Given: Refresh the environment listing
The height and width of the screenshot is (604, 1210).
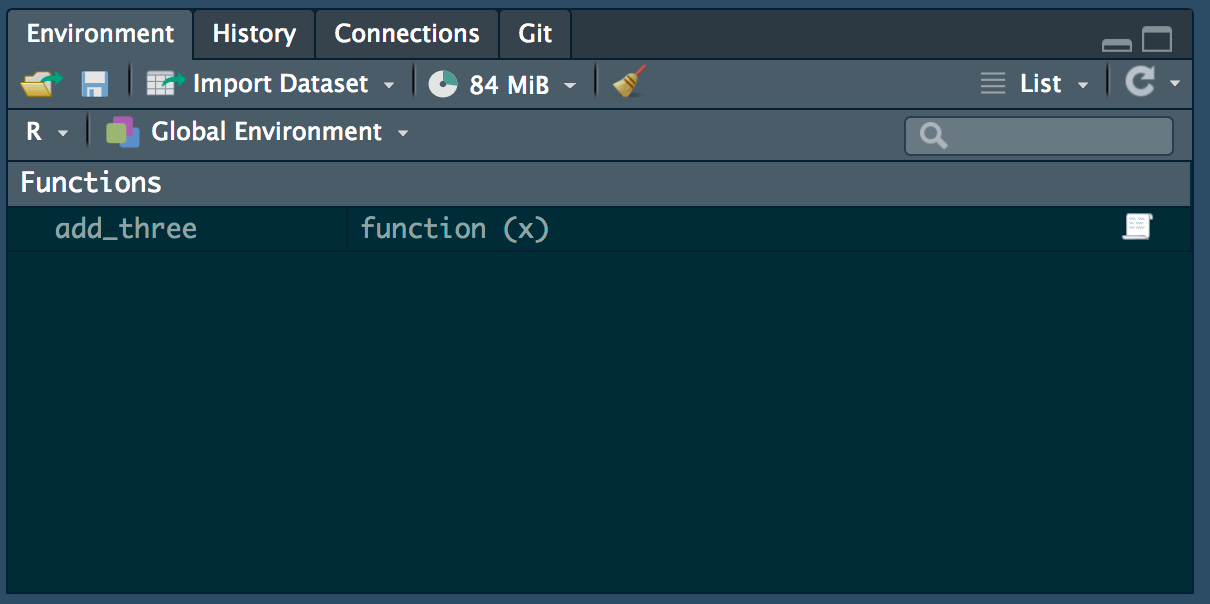Looking at the screenshot, I should (1143, 83).
